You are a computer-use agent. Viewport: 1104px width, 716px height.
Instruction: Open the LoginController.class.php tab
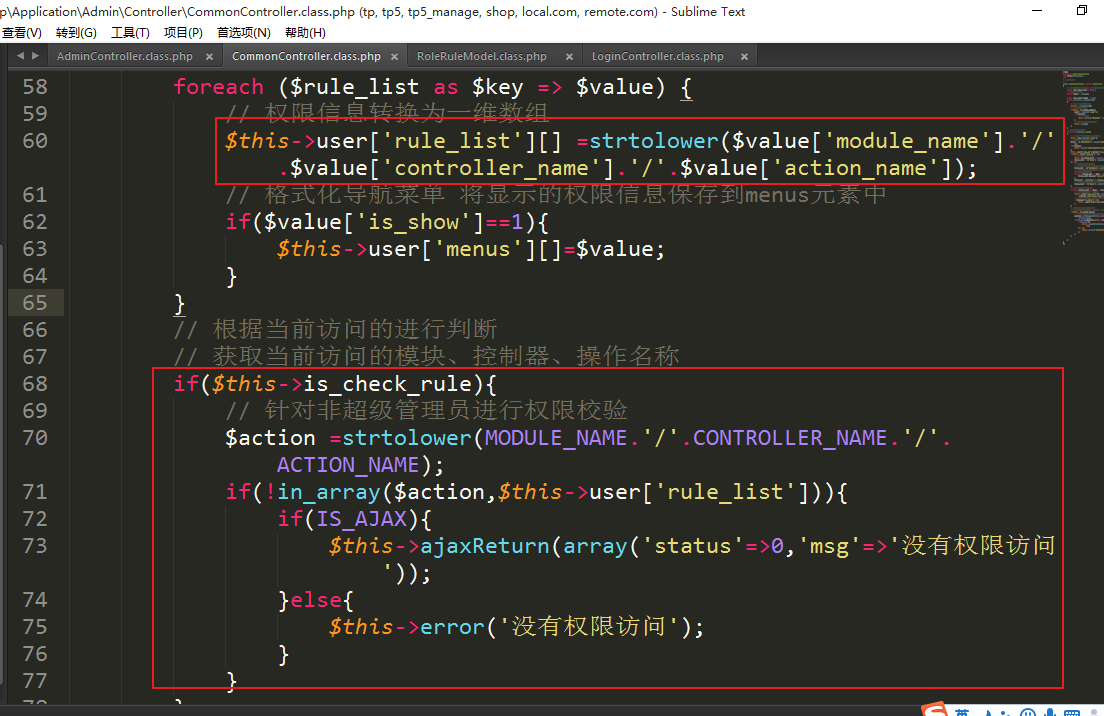pos(658,57)
